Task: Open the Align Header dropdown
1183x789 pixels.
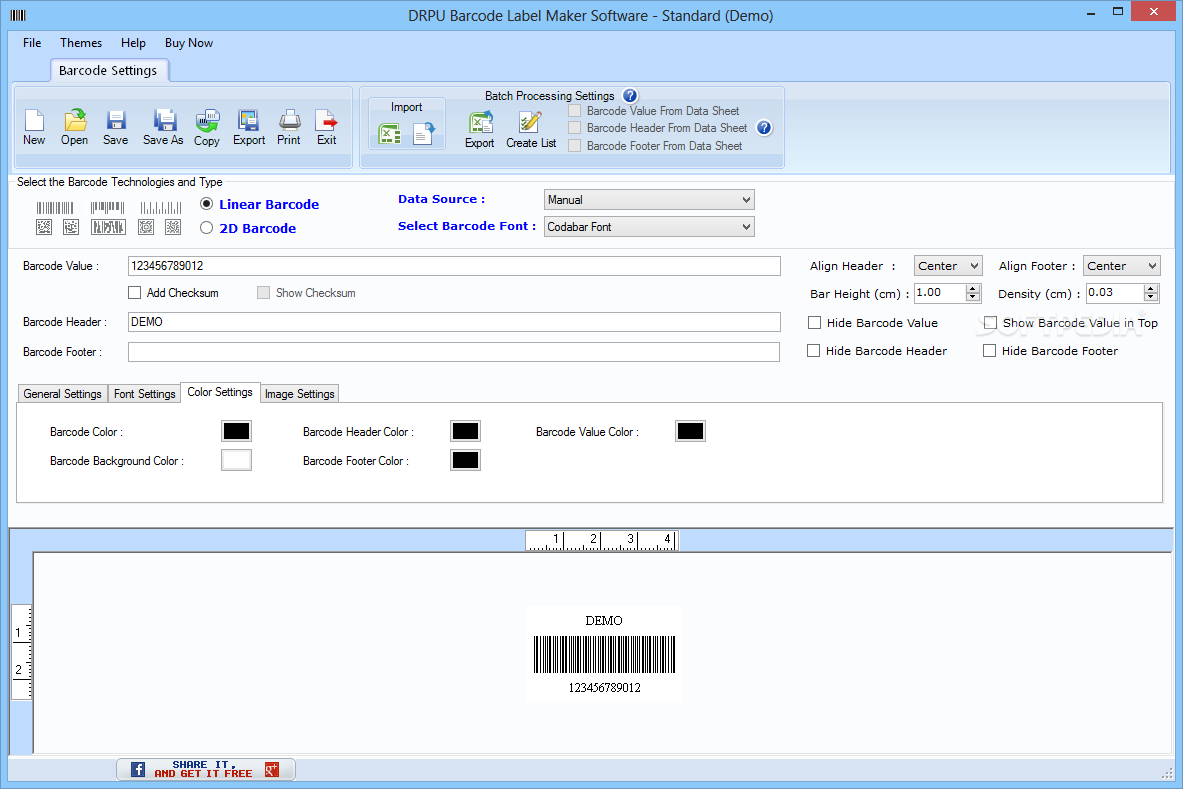Action: (x=948, y=266)
